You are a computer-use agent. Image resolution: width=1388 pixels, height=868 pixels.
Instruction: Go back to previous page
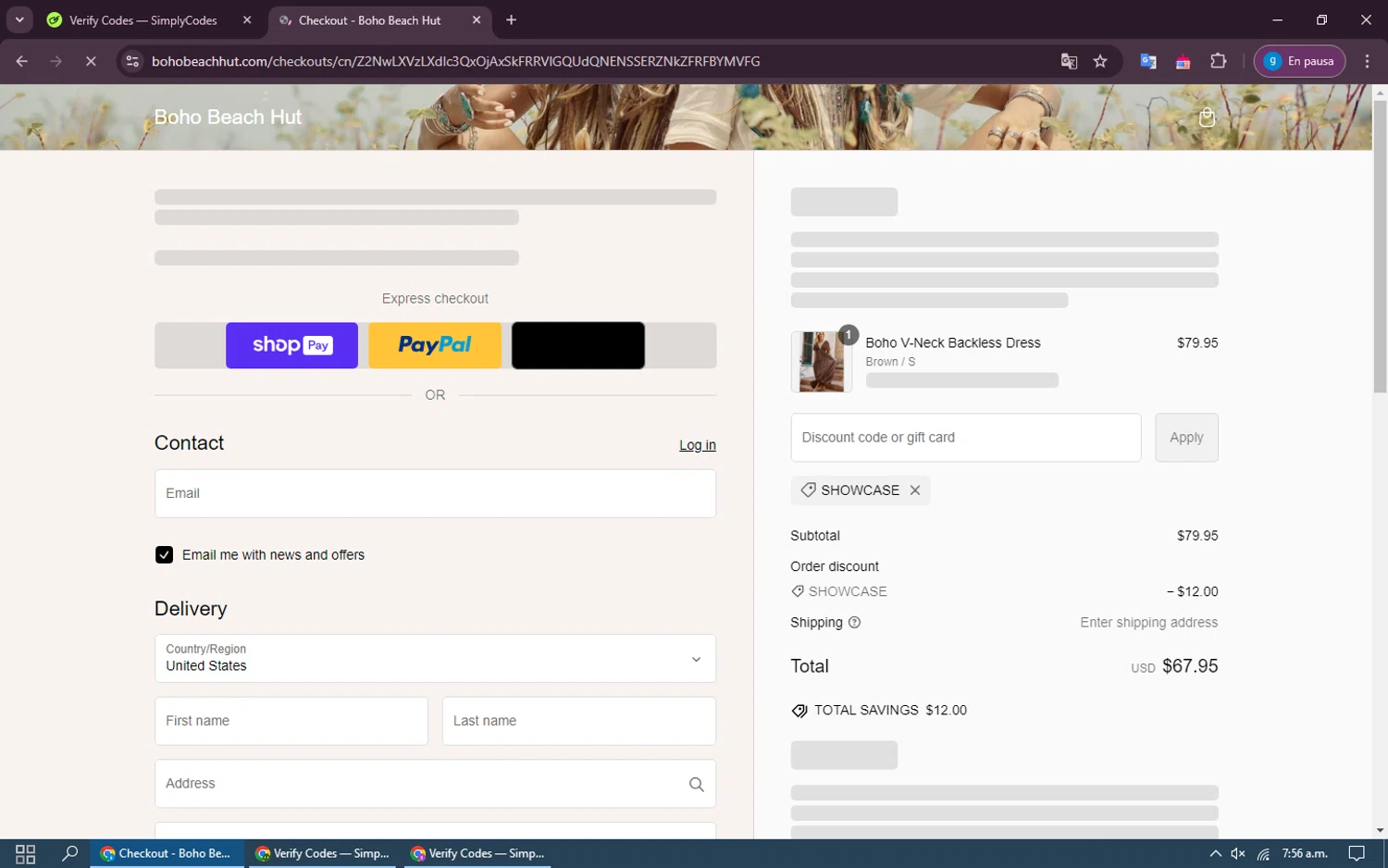(22, 61)
